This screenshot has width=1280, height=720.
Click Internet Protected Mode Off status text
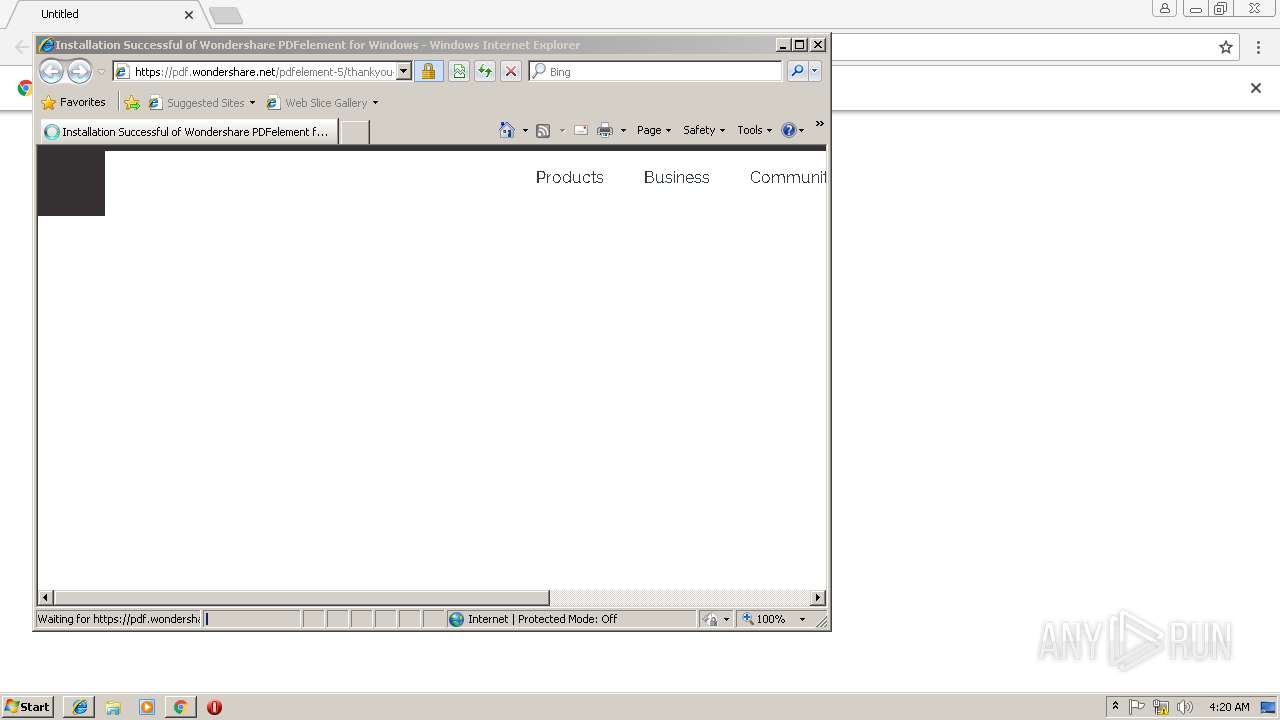tap(543, 619)
